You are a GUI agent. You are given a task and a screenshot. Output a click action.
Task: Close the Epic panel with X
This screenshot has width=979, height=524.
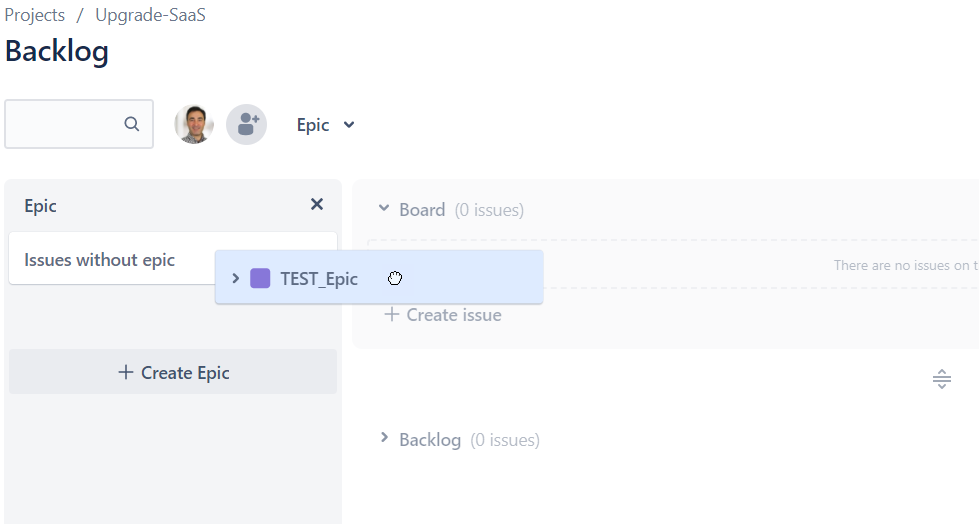(317, 204)
